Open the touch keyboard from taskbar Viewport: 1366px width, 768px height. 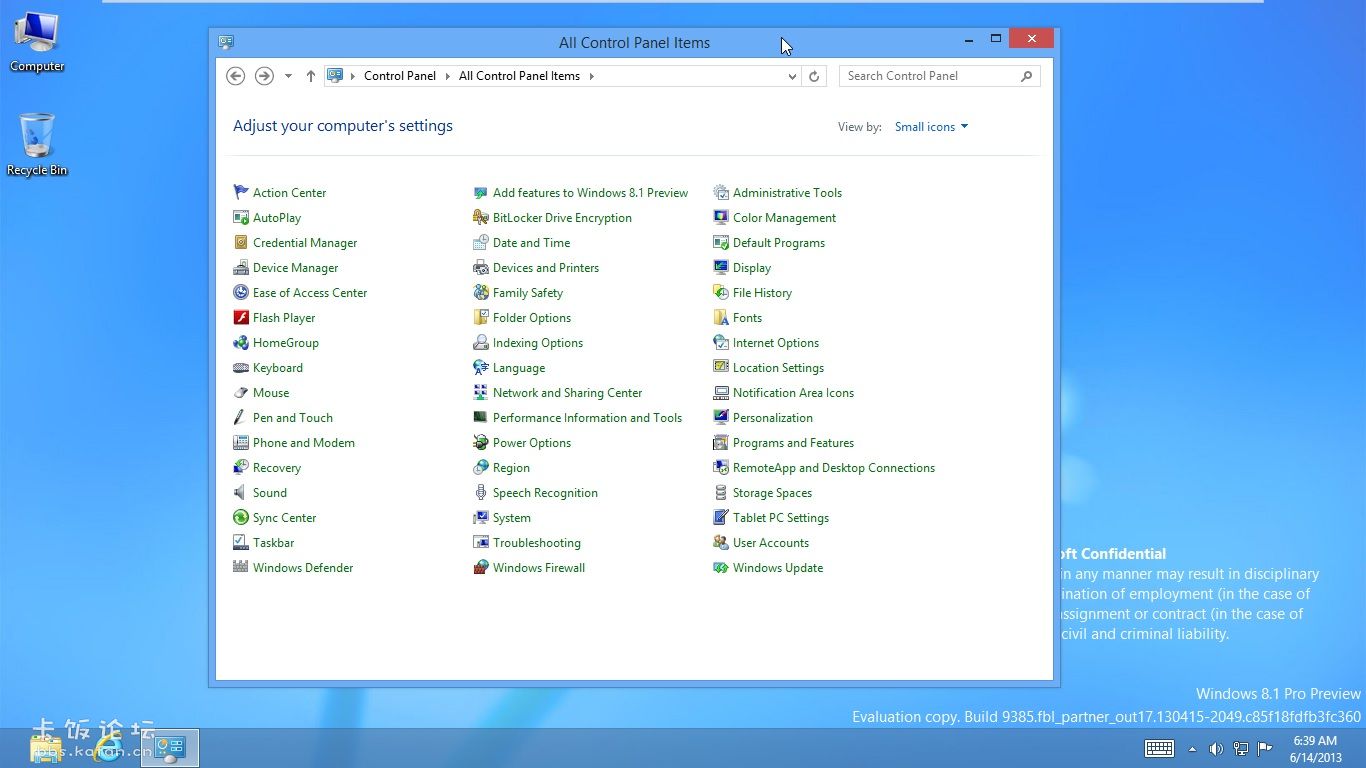1159,748
